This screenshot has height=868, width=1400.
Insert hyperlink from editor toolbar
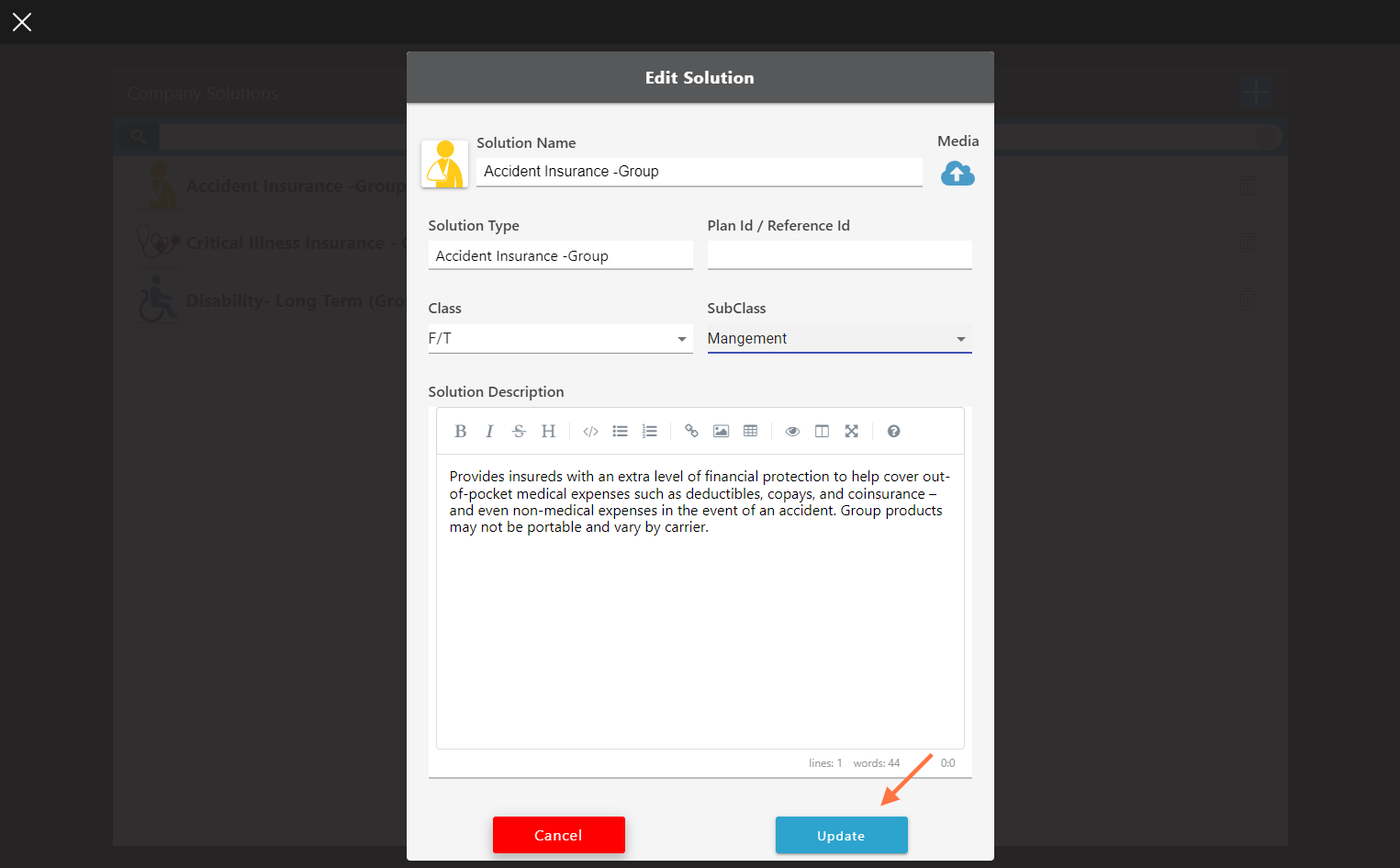(x=691, y=431)
